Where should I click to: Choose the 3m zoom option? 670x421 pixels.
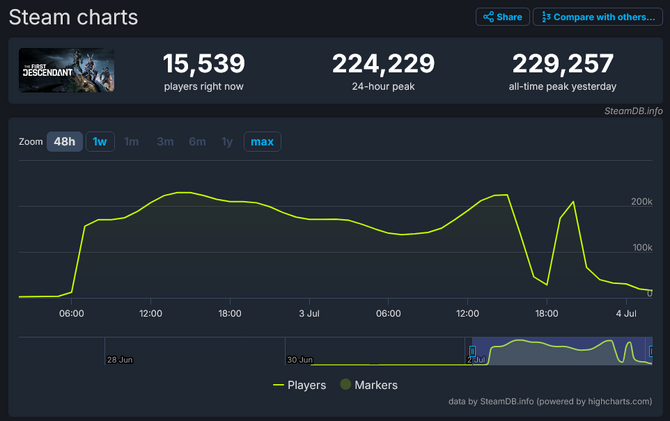click(x=165, y=142)
